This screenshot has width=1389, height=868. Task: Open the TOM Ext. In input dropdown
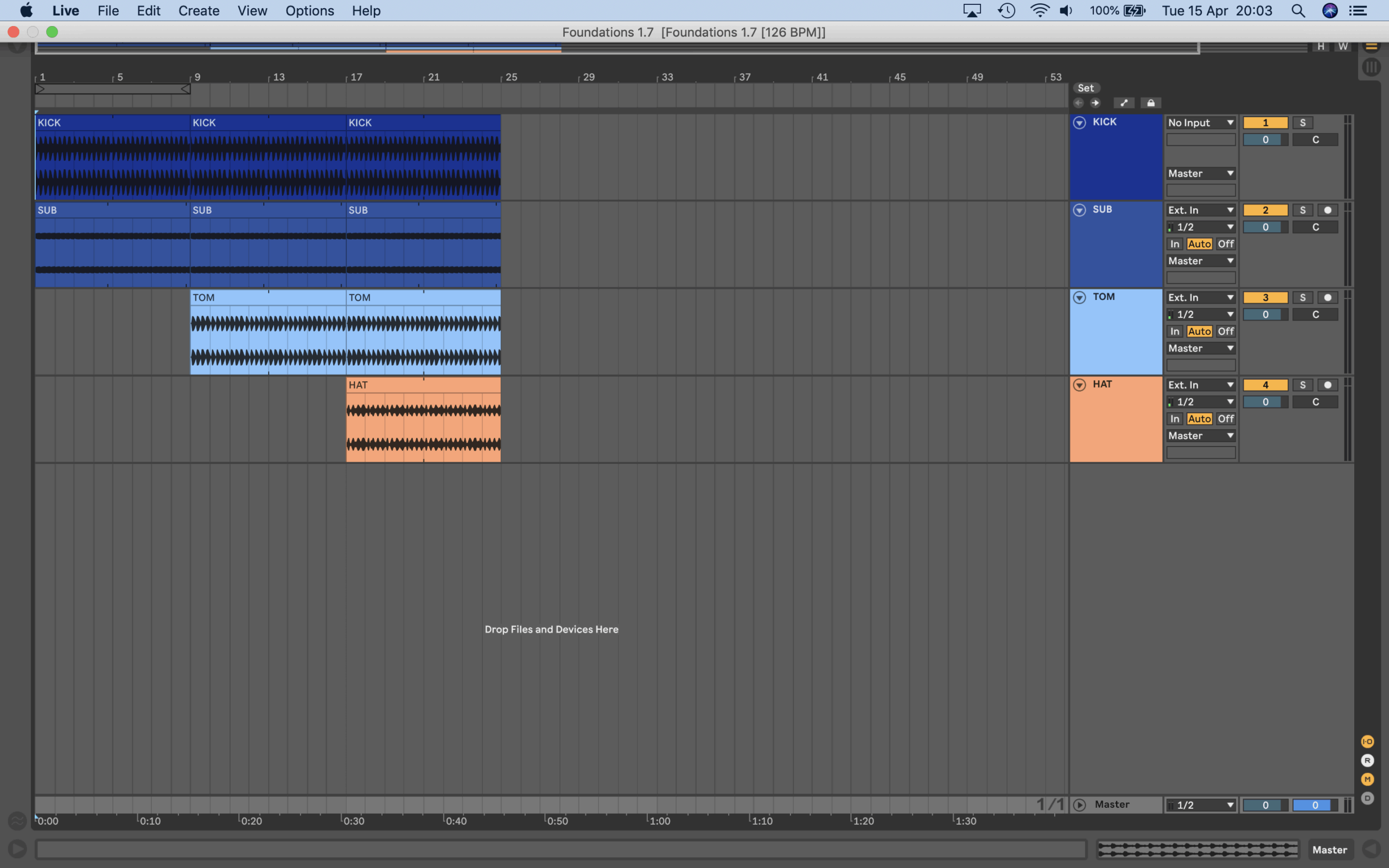tap(1200, 298)
